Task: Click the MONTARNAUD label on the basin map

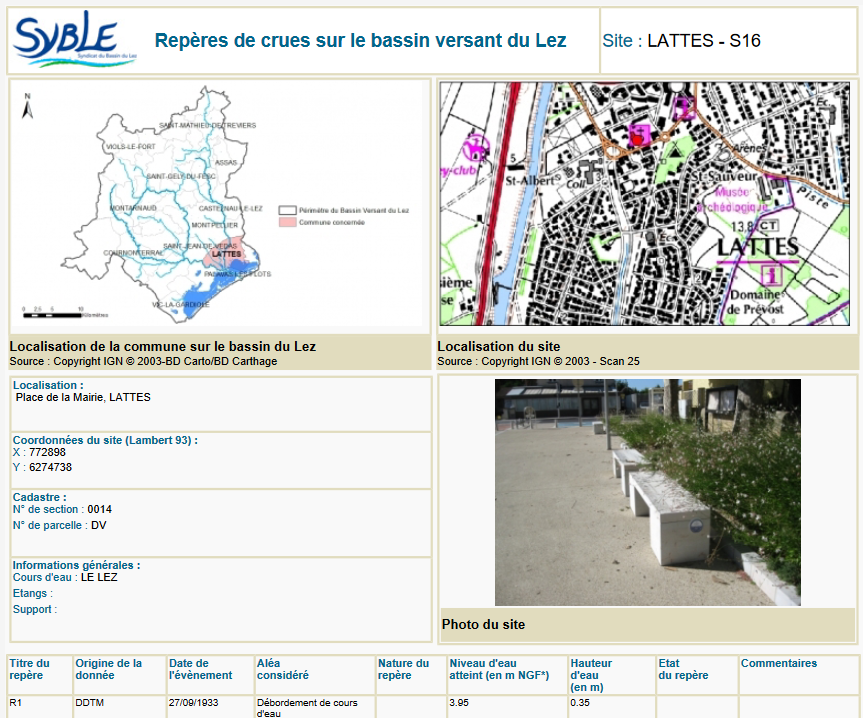Action: click(133, 208)
